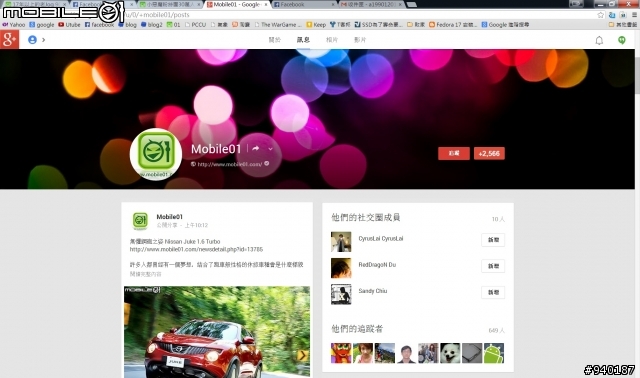Open the blog2 bookmark
This screenshot has height=378, width=640.
click(151, 24)
